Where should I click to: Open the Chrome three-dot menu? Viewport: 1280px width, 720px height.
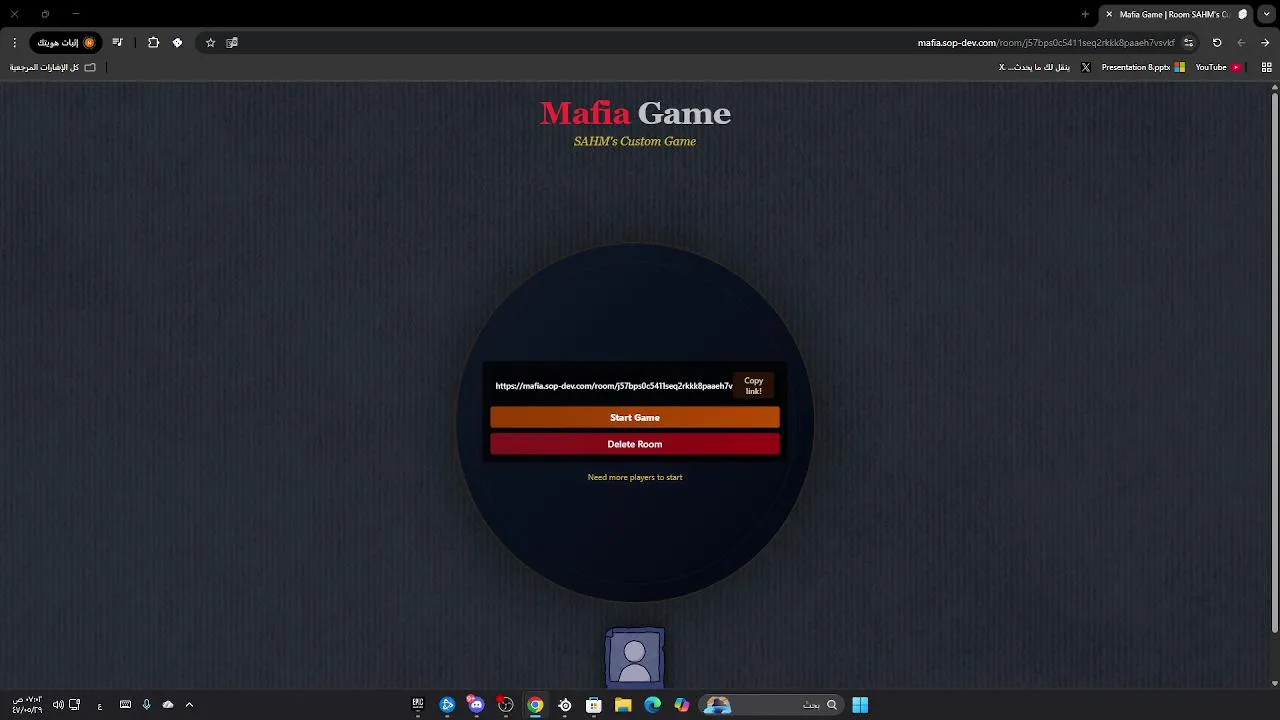[x=14, y=43]
